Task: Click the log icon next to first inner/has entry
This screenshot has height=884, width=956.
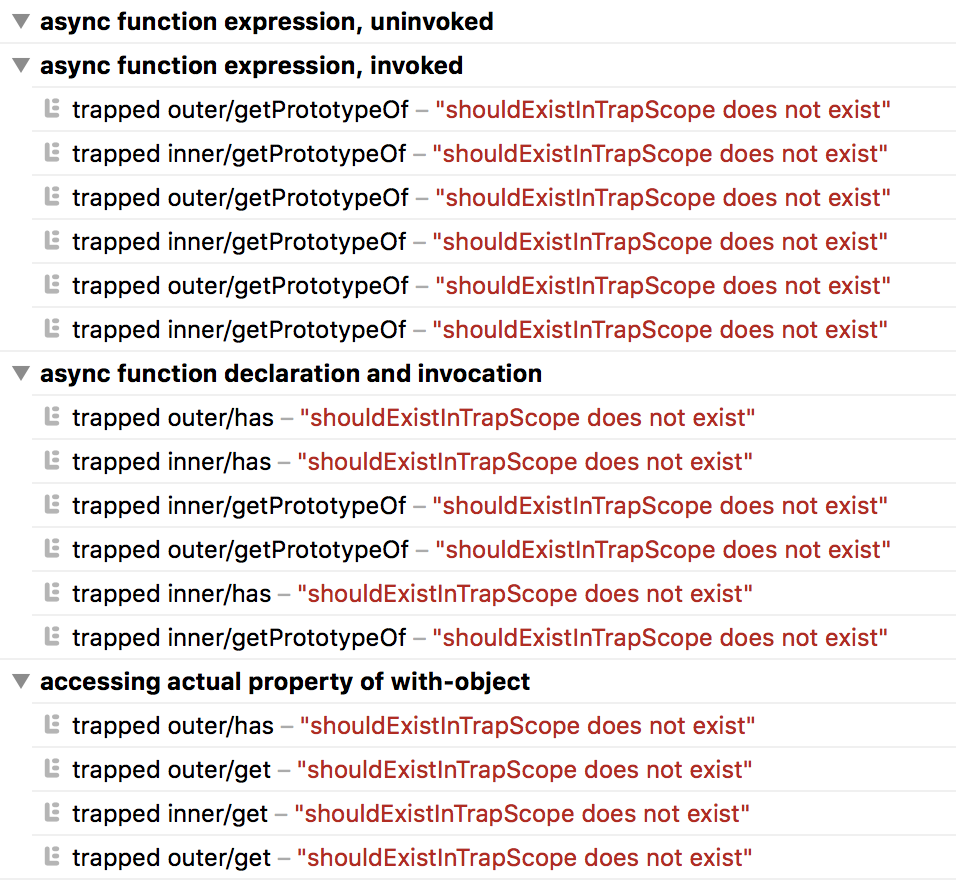Action: [x=51, y=461]
